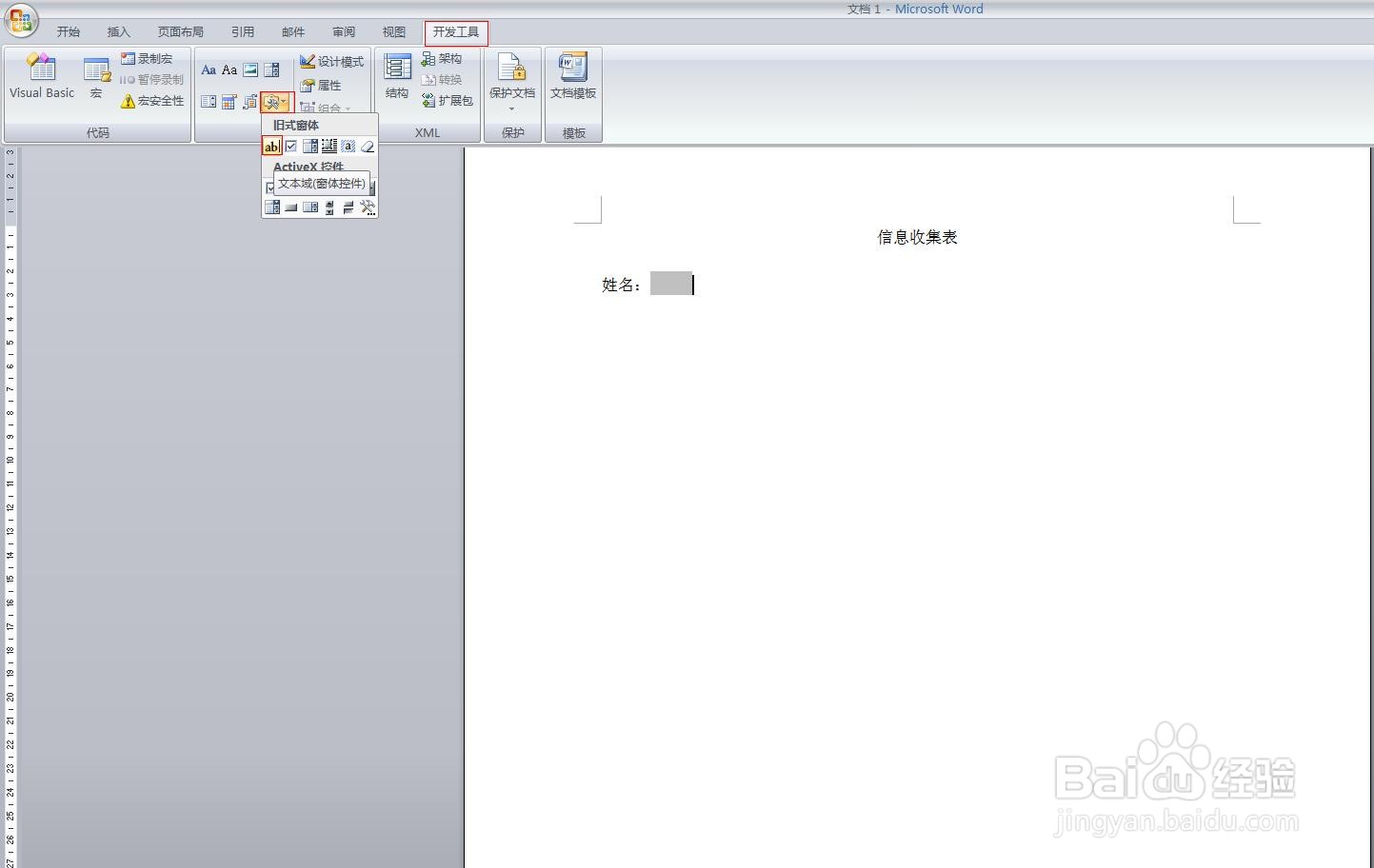Screen dimensions: 1374x868
Task: Open 文档模板 document template dialog
Action: point(573,76)
